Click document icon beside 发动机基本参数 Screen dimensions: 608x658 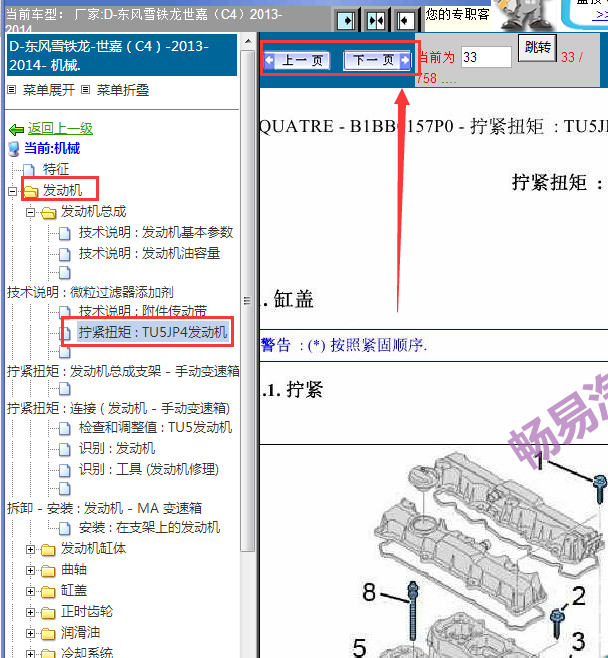(x=65, y=233)
